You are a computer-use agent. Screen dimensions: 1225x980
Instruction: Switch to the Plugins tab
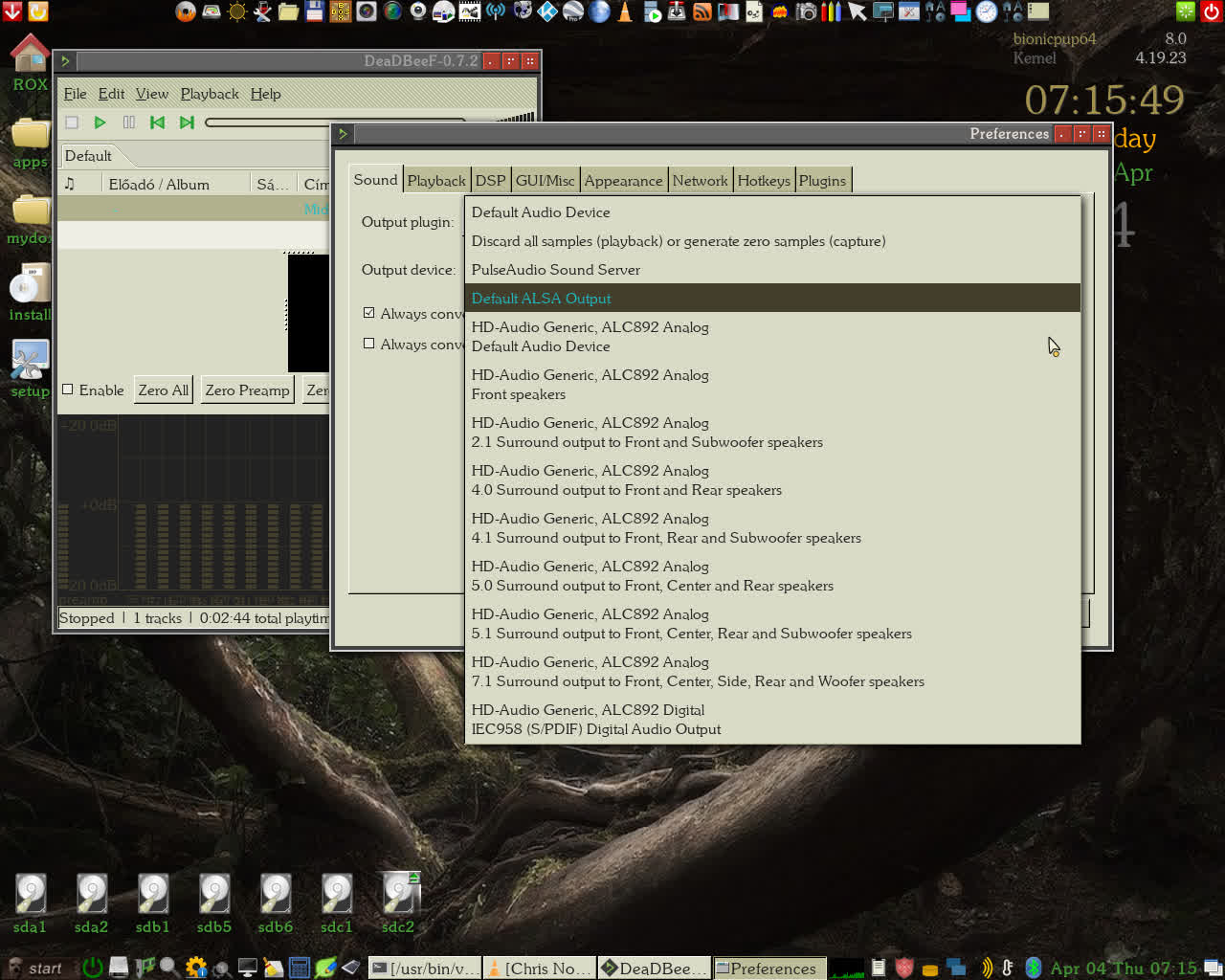coord(822,181)
